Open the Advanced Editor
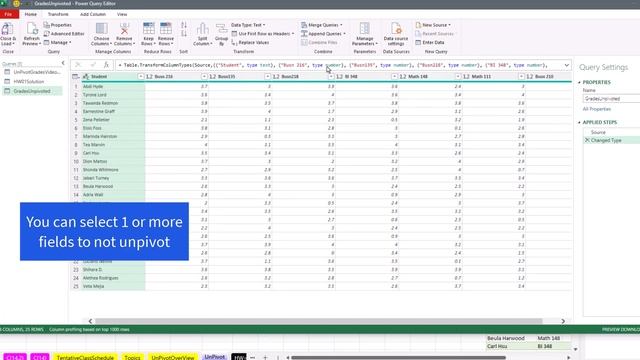This screenshot has width=640, height=360. coord(64,34)
